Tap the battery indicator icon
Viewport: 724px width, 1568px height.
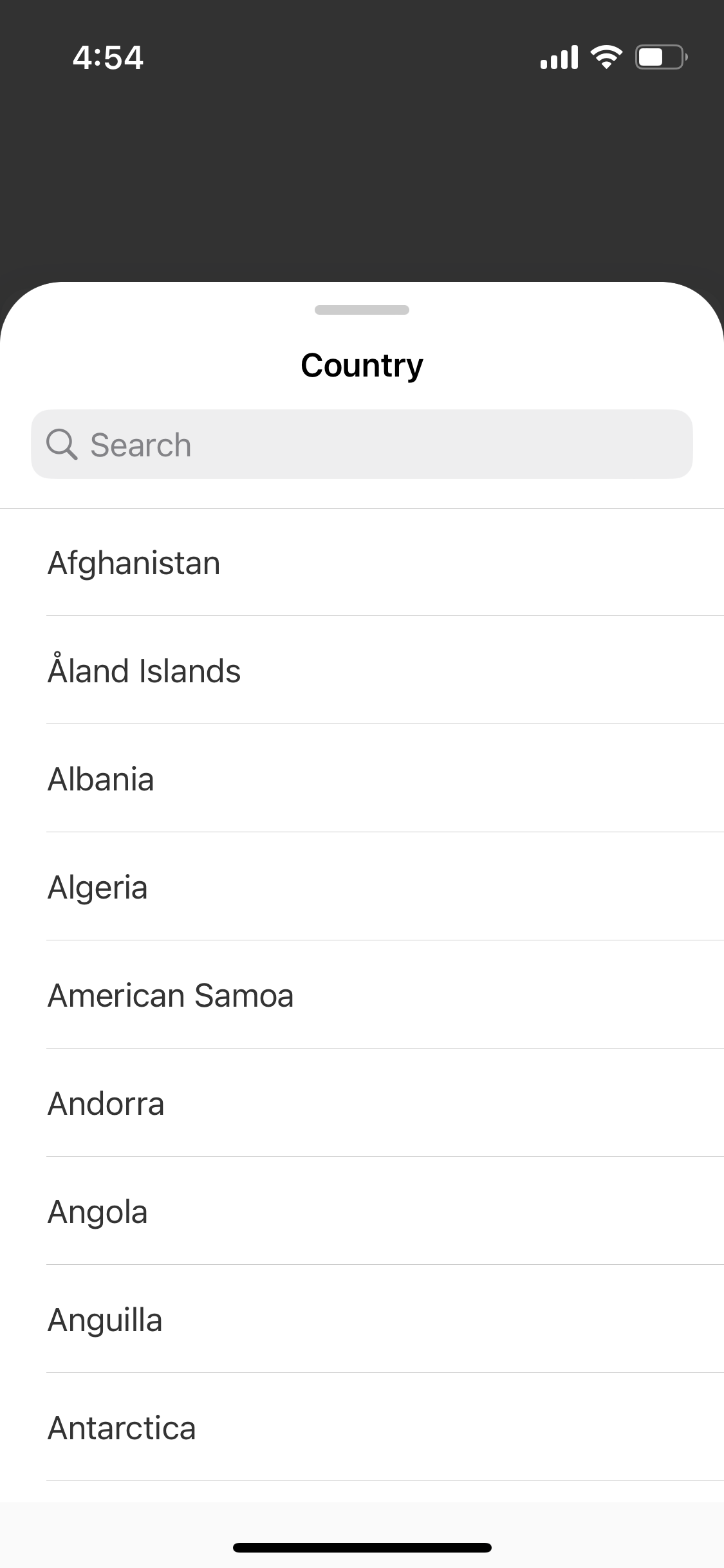(x=661, y=57)
